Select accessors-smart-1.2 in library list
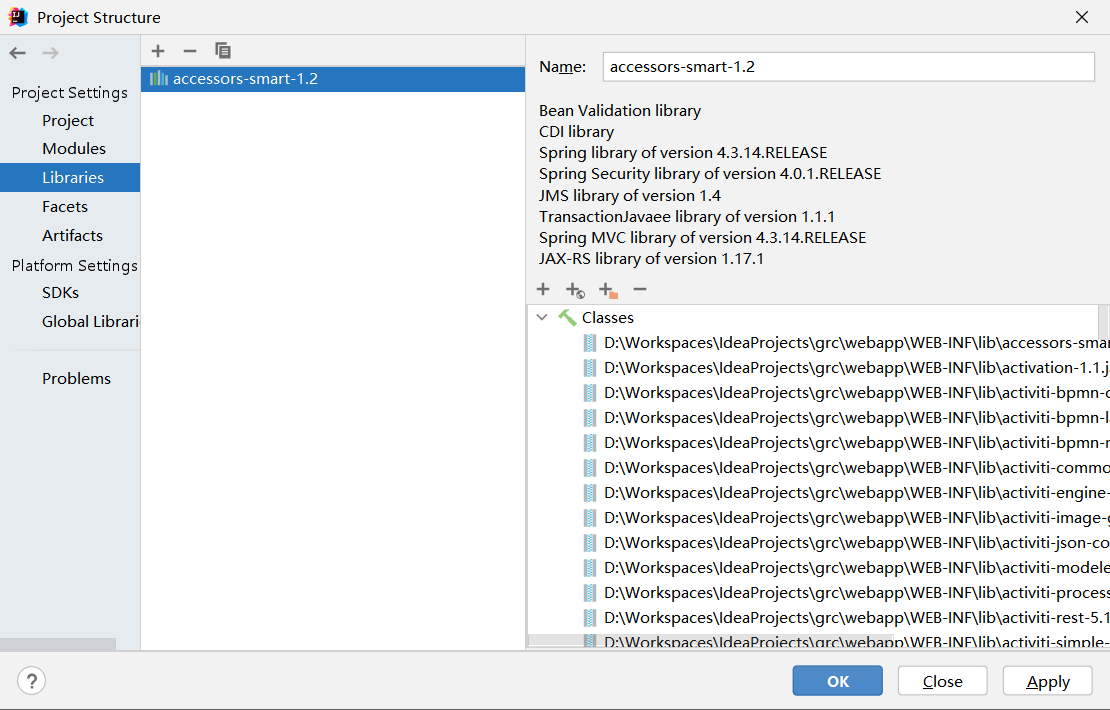Viewport: 1110px width, 710px height. 333,79
